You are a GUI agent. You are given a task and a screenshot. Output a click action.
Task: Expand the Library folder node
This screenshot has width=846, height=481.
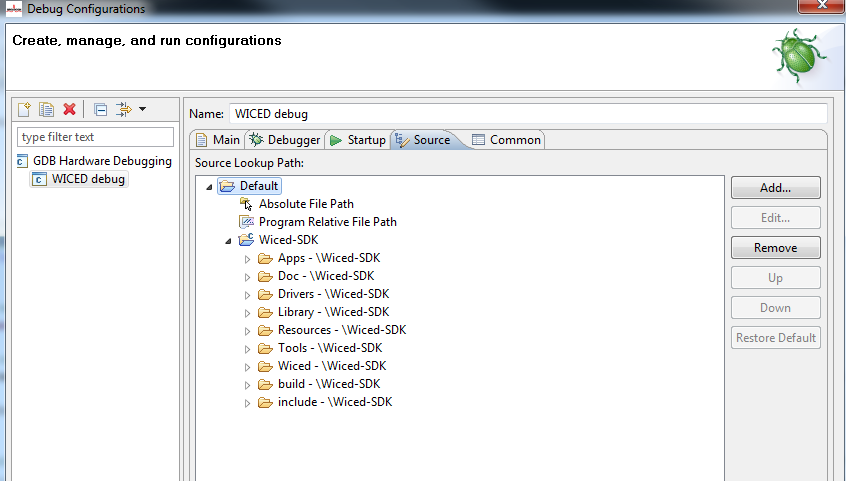tap(247, 313)
